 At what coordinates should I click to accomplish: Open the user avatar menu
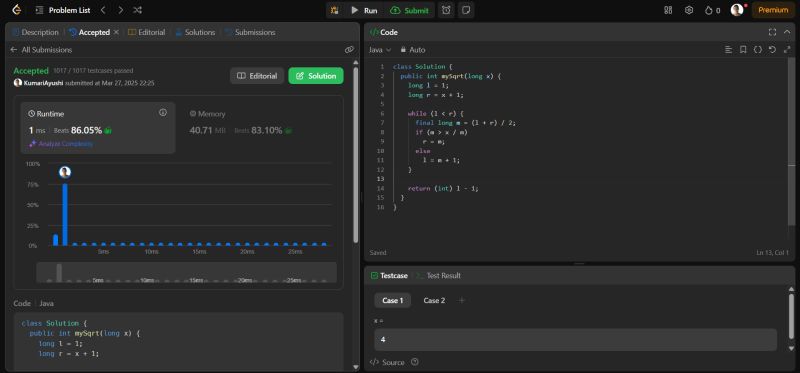(x=737, y=10)
